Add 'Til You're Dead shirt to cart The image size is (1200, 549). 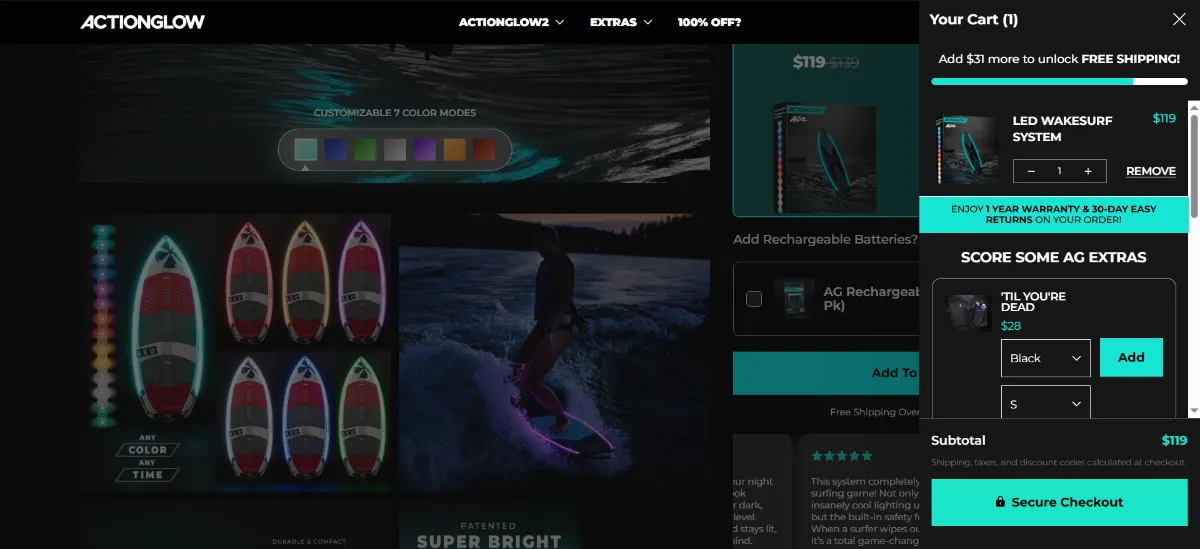1131,358
